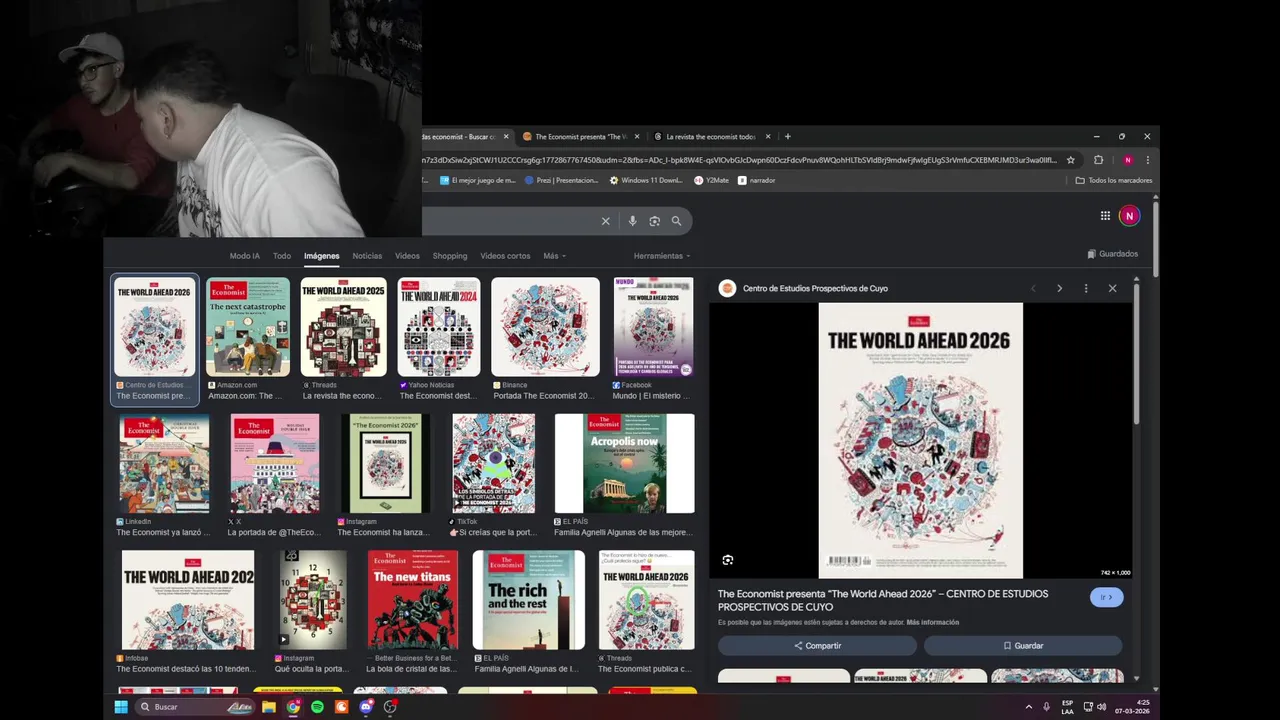Close the image preview panel
Viewport: 1280px width, 720px height.
1112,288
